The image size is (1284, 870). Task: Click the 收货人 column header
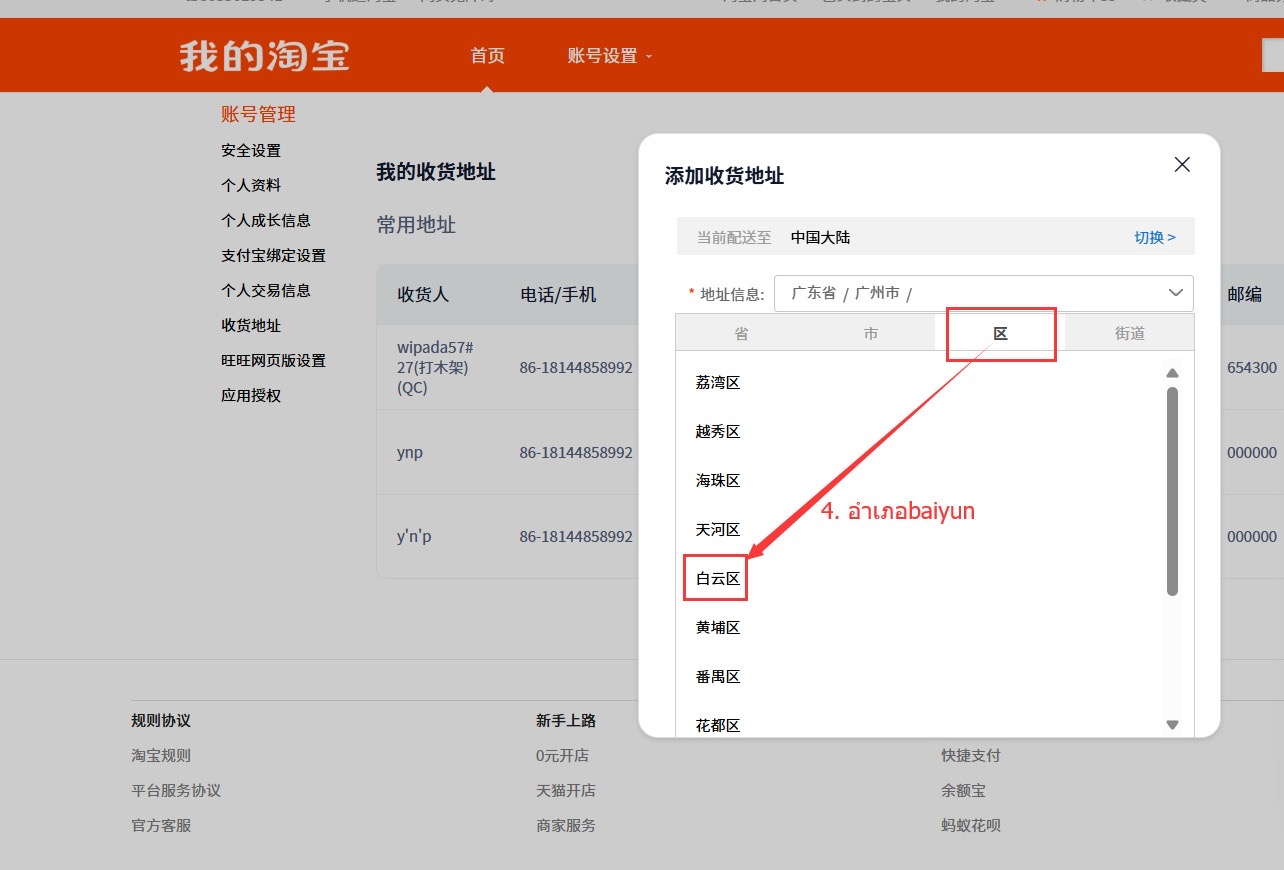coord(423,294)
